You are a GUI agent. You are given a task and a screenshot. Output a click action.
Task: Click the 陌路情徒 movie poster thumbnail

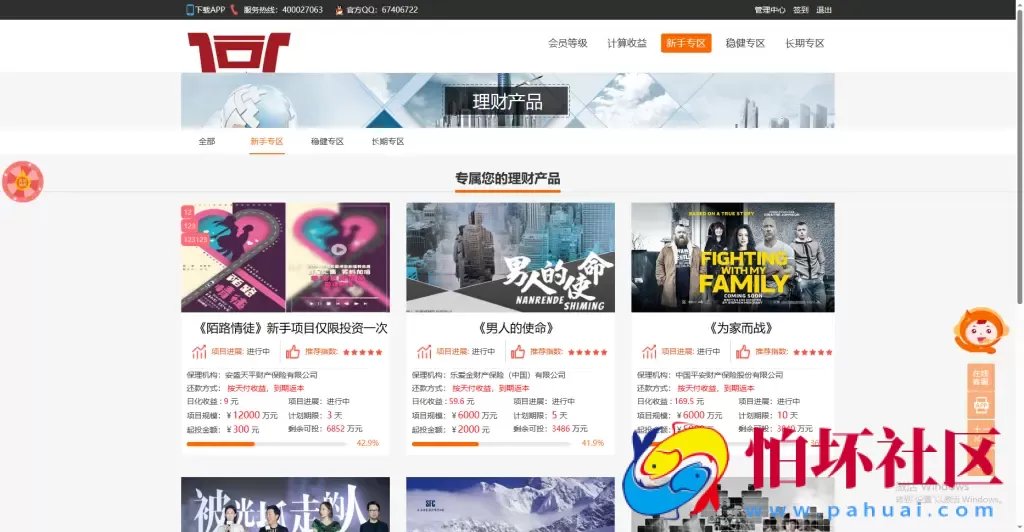coord(285,257)
